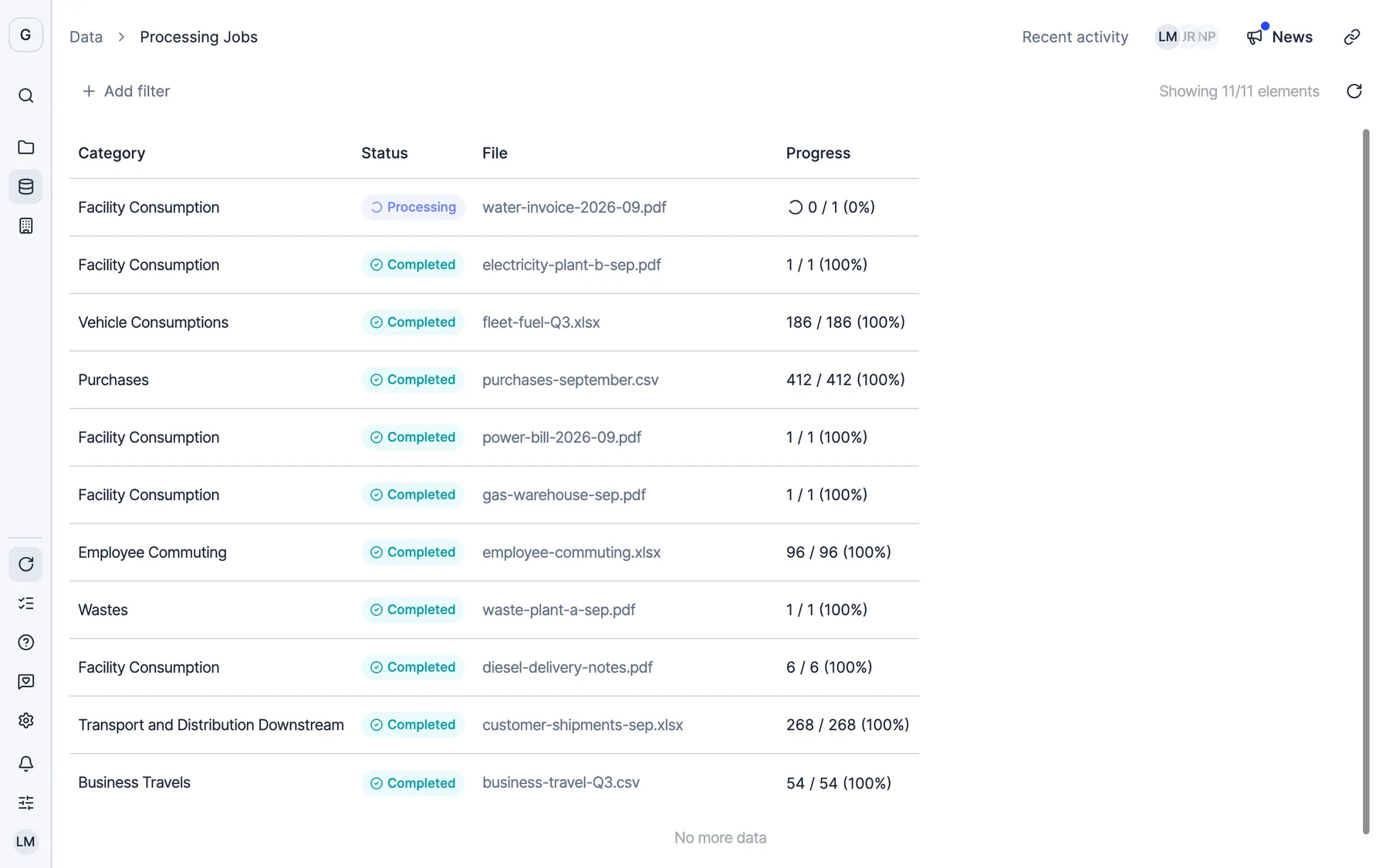Viewport: 1389px width, 868px height.
Task: Click the Status column header
Action: 384,153
